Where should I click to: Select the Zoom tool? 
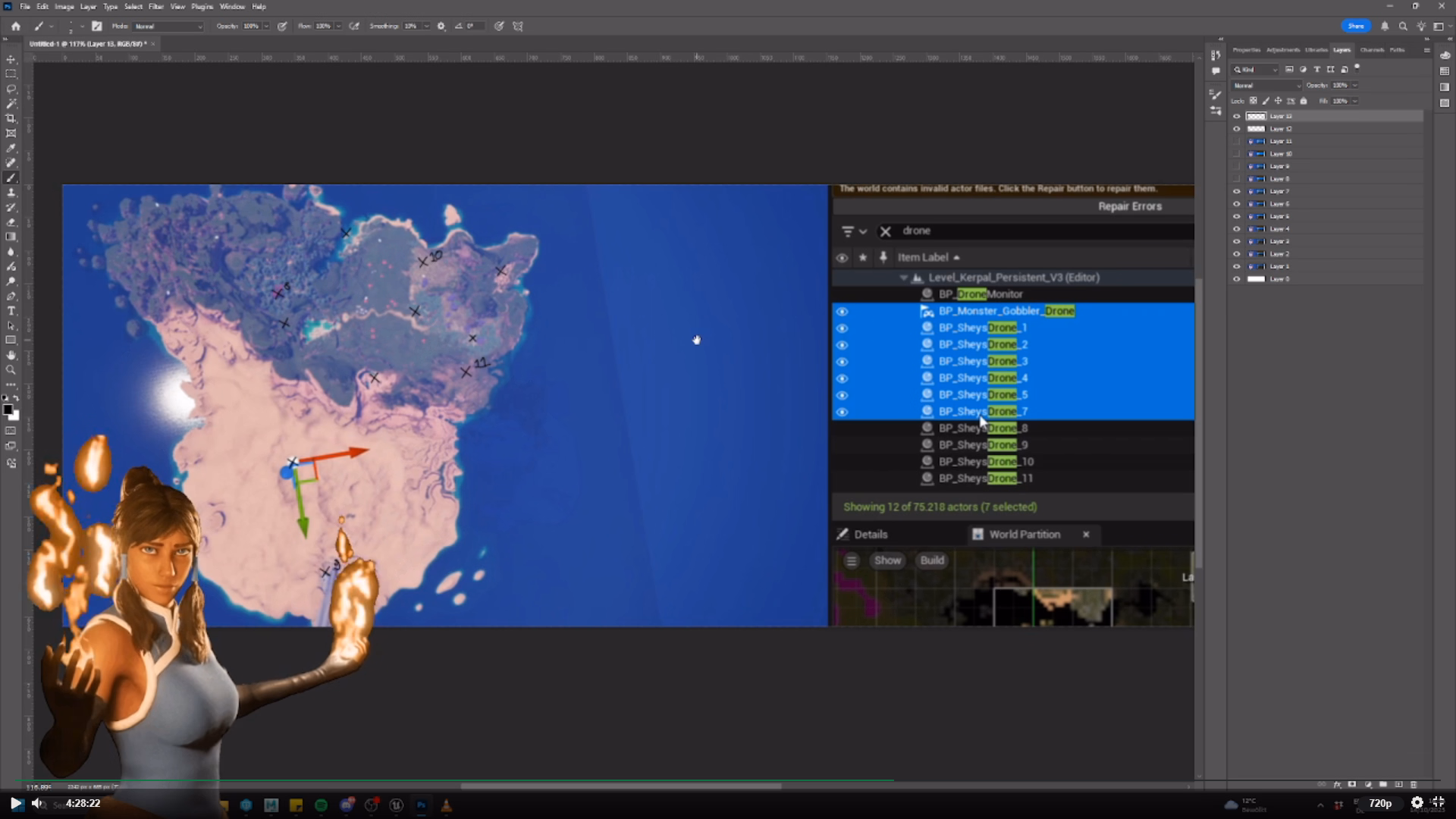(x=11, y=370)
